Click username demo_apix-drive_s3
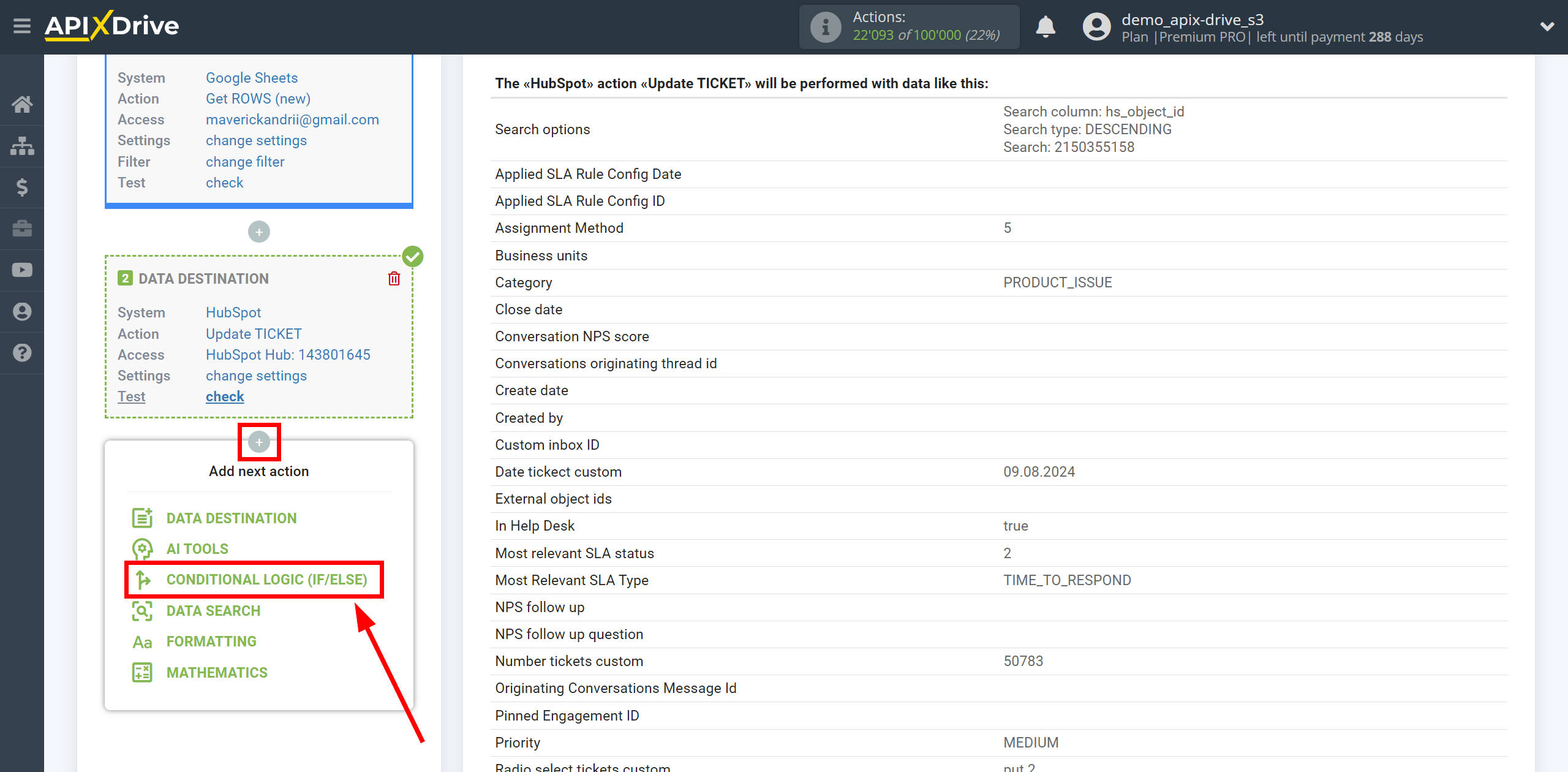Viewport: 1568px width, 772px height. point(1193,20)
